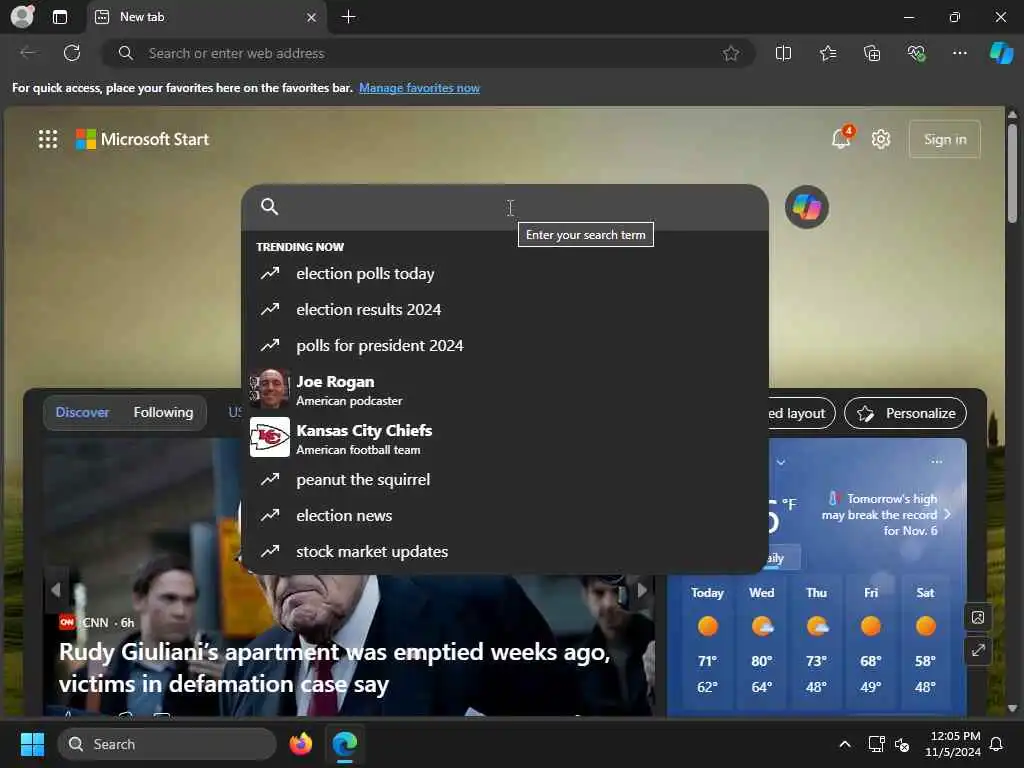Open Collections icon
This screenshot has height=768, width=1024.
click(x=872, y=54)
